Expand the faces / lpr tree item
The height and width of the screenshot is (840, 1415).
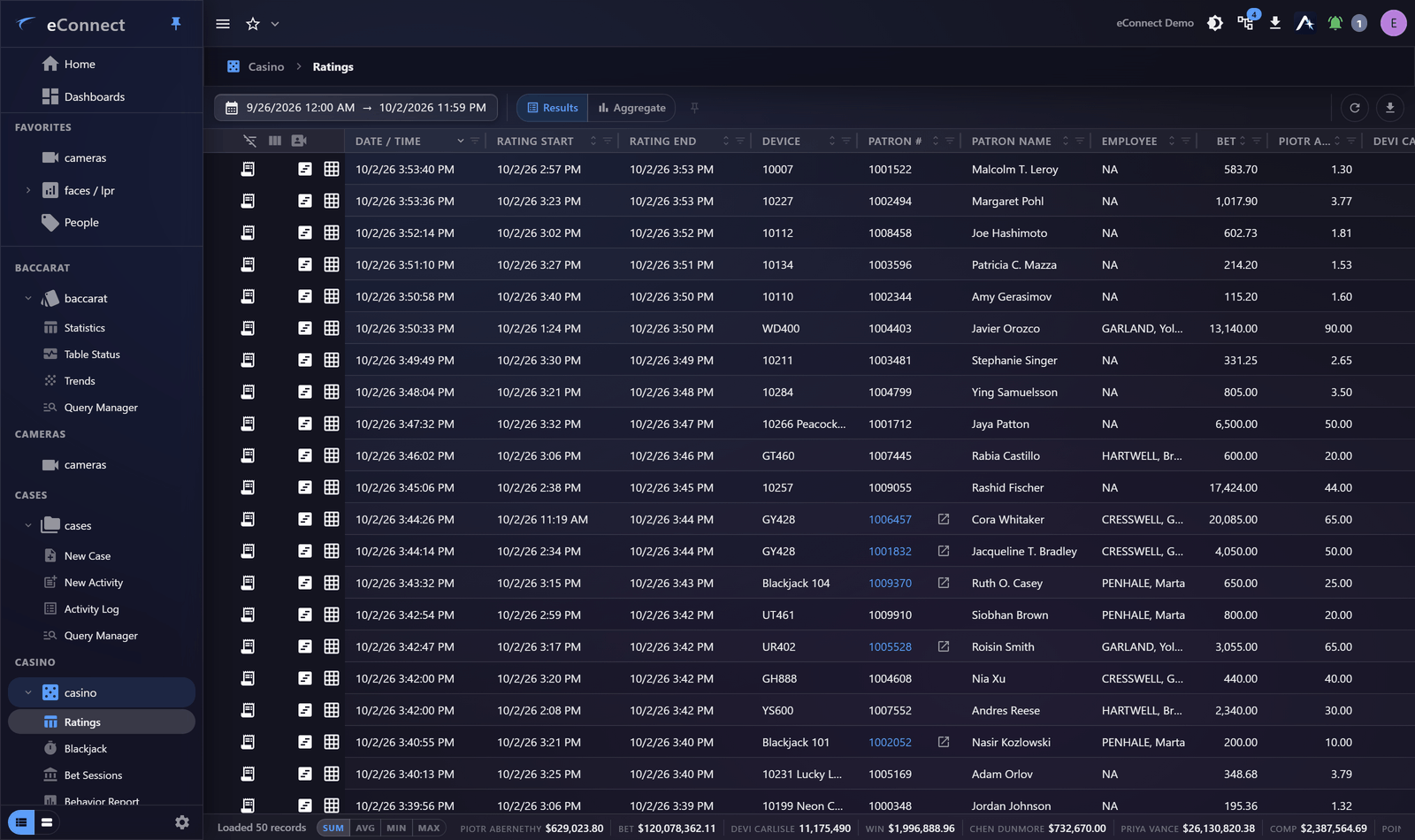point(28,190)
